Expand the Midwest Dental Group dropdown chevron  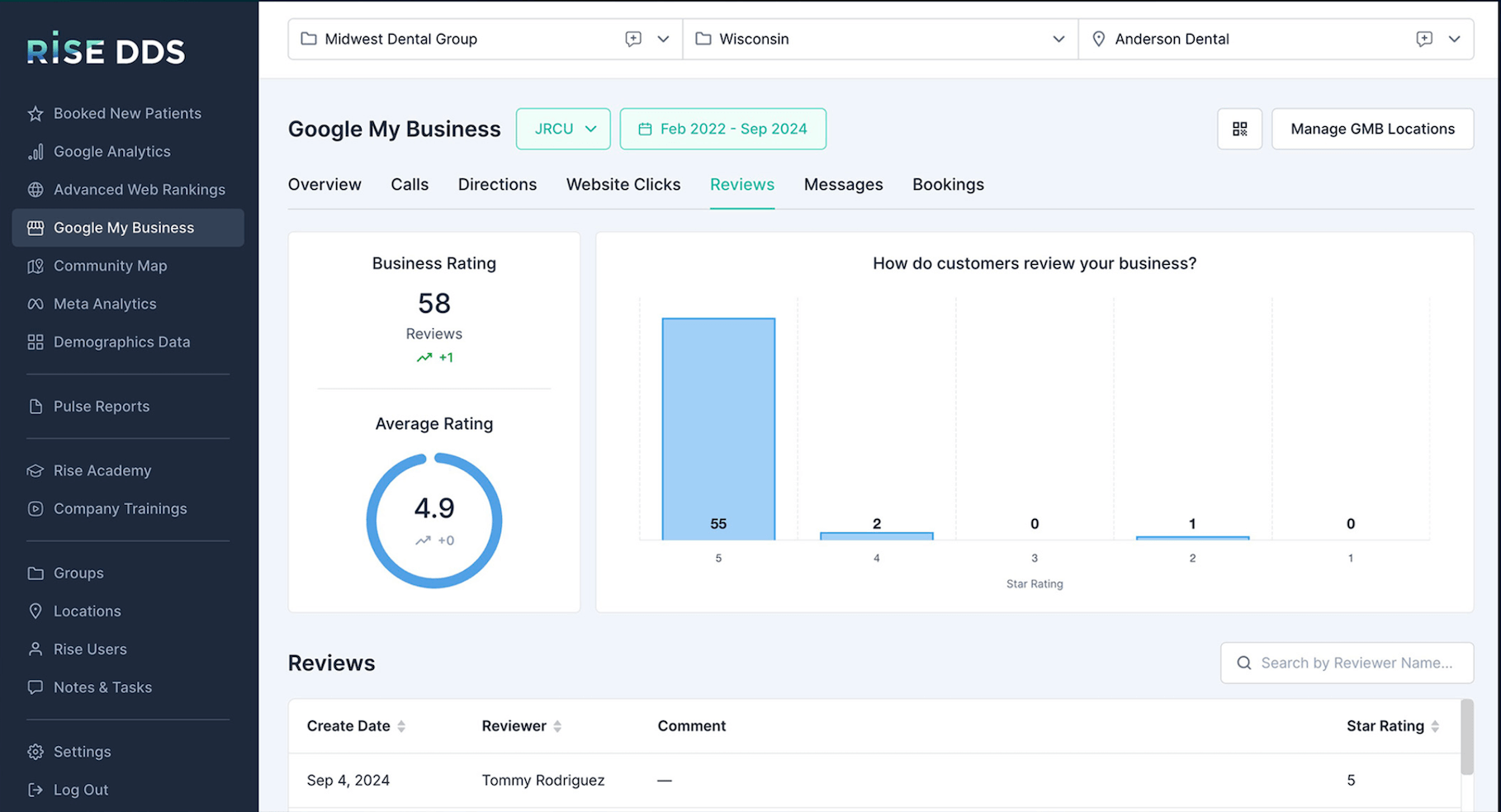(x=663, y=39)
